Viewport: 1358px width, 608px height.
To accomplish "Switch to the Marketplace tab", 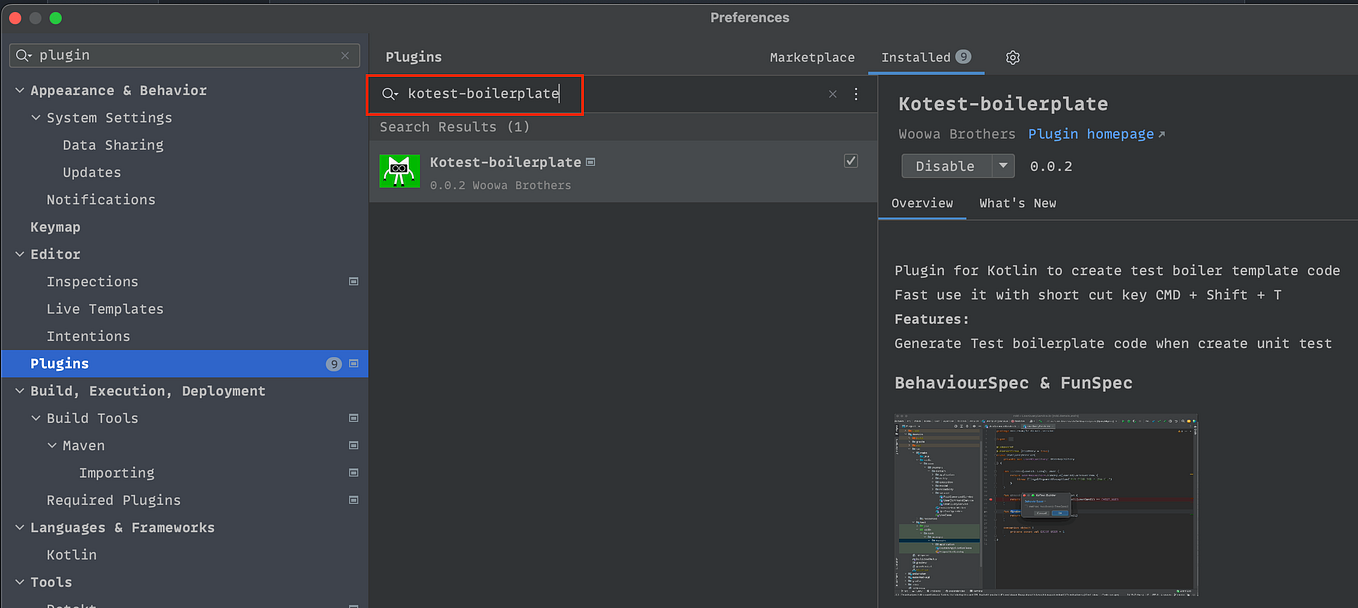I will 811,57.
